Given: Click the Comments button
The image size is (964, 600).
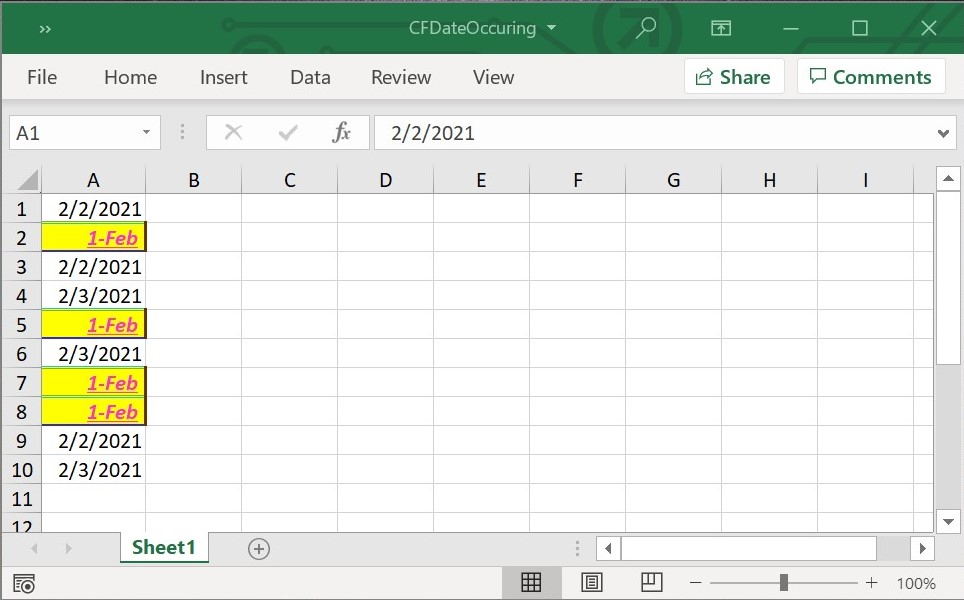Looking at the screenshot, I should tap(870, 77).
